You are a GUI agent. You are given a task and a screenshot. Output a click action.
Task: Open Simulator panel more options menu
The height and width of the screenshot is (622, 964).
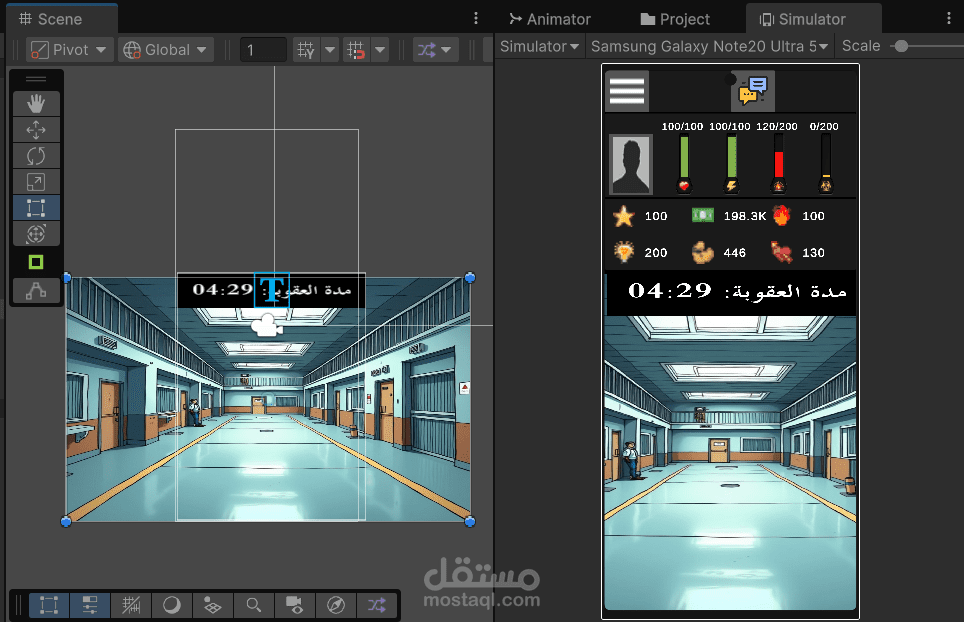(x=949, y=18)
